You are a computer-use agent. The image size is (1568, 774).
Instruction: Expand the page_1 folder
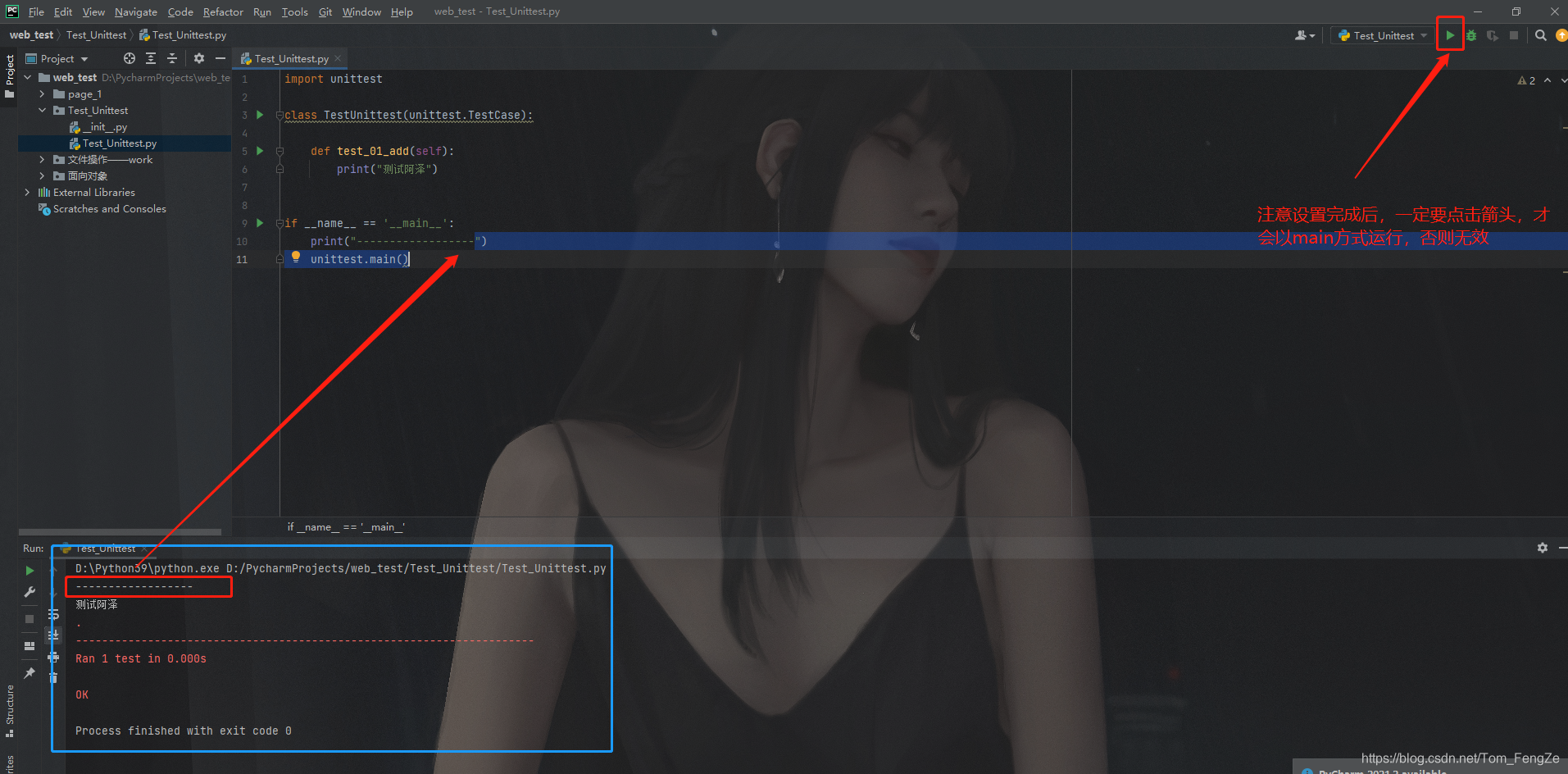tap(43, 94)
